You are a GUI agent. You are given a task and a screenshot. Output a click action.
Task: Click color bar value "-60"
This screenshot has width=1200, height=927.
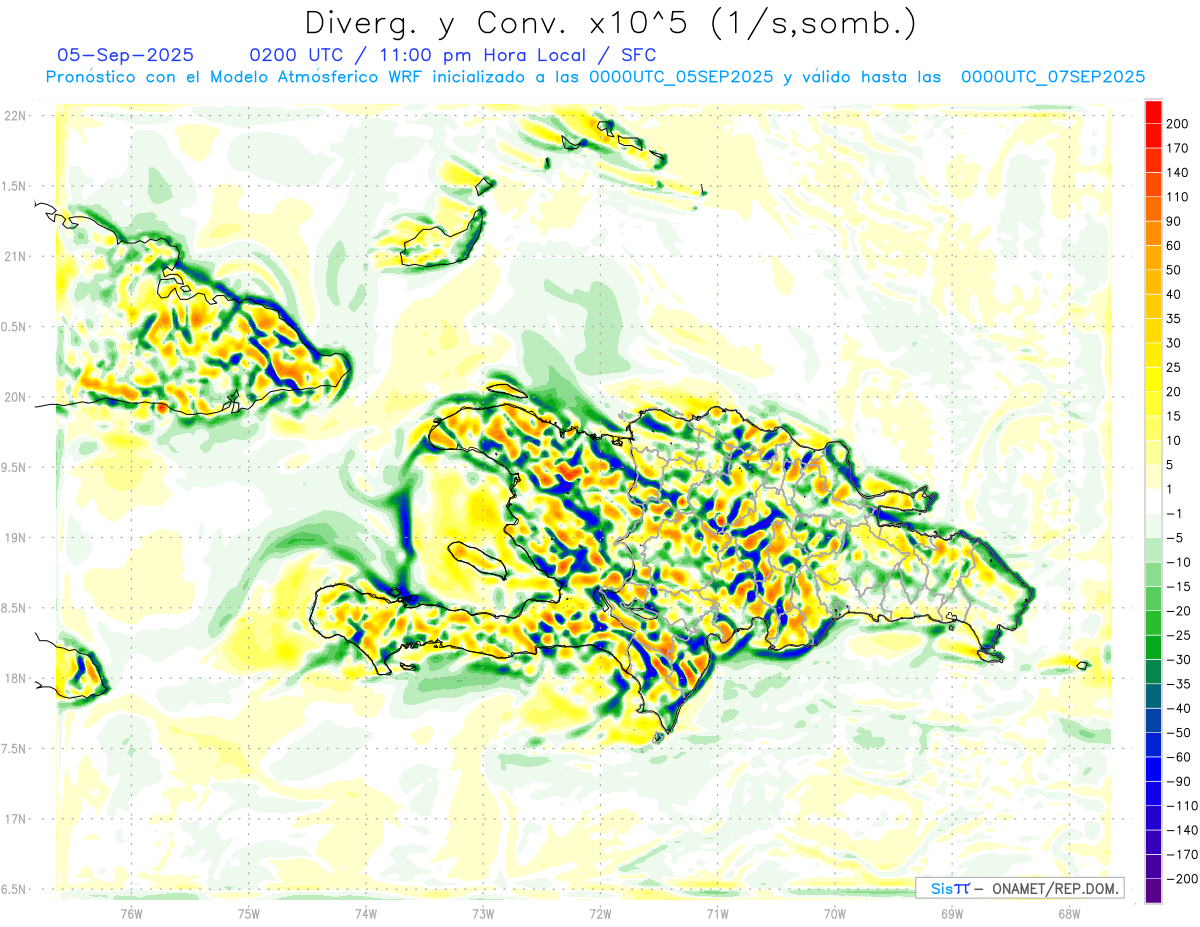(x=1180, y=757)
